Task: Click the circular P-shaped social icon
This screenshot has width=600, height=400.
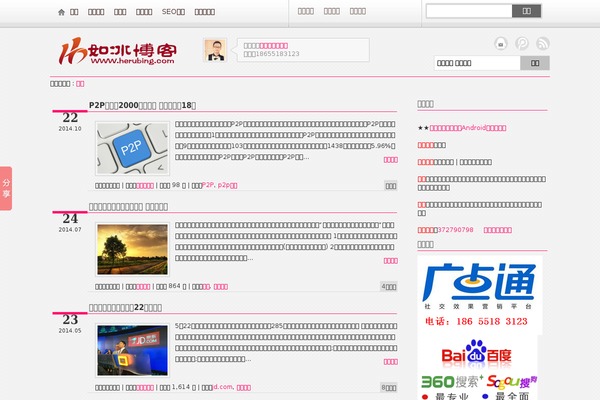Action: click(x=522, y=44)
